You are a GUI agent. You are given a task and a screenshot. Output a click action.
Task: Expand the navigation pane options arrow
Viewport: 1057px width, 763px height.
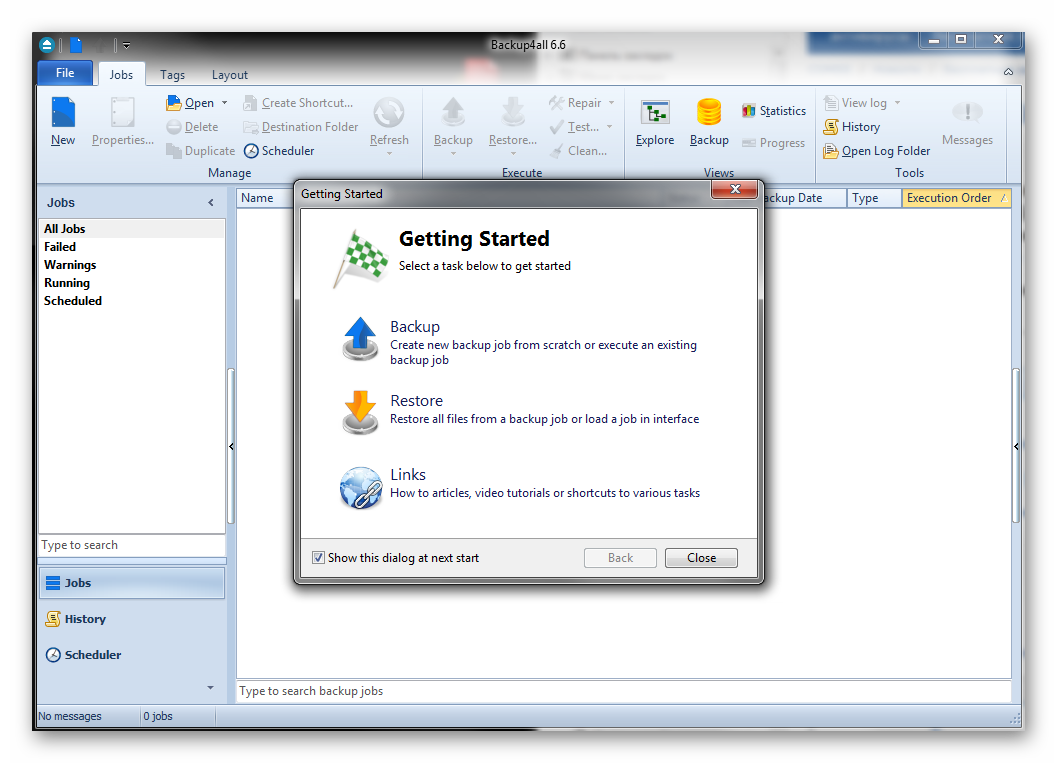tap(210, 688)
